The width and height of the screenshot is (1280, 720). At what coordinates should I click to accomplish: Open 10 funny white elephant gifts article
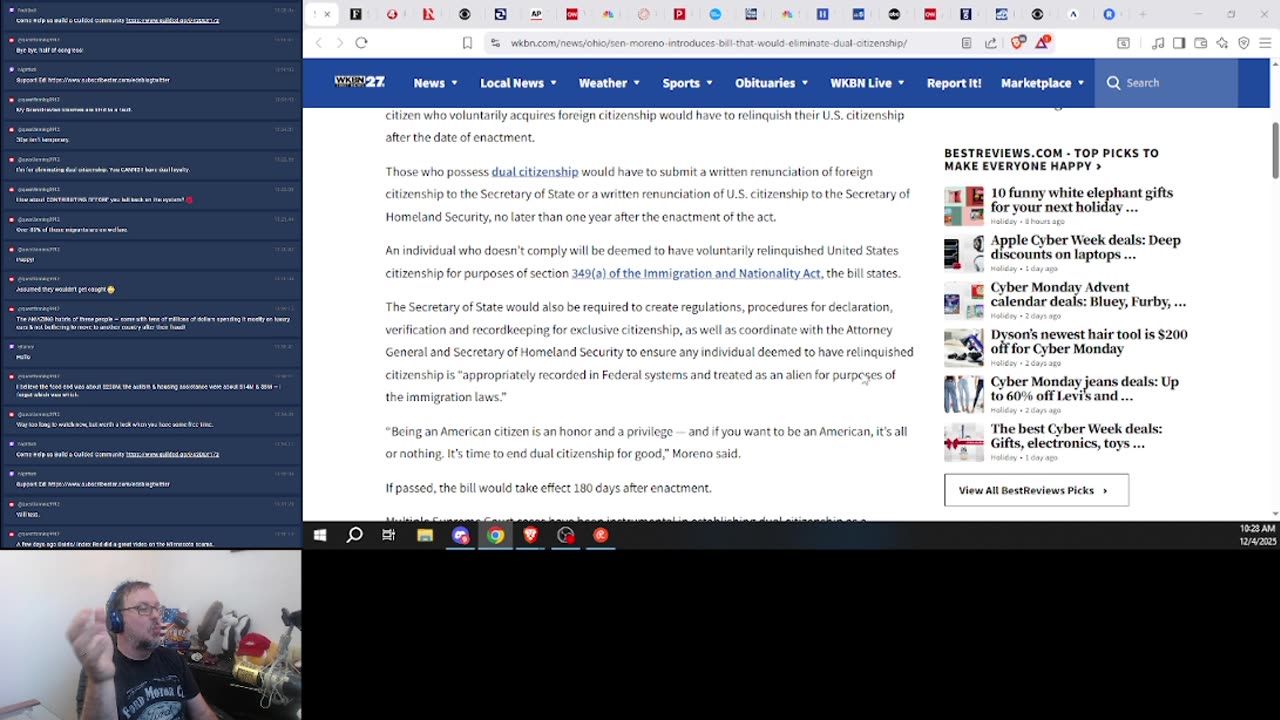pos(1082,200)
